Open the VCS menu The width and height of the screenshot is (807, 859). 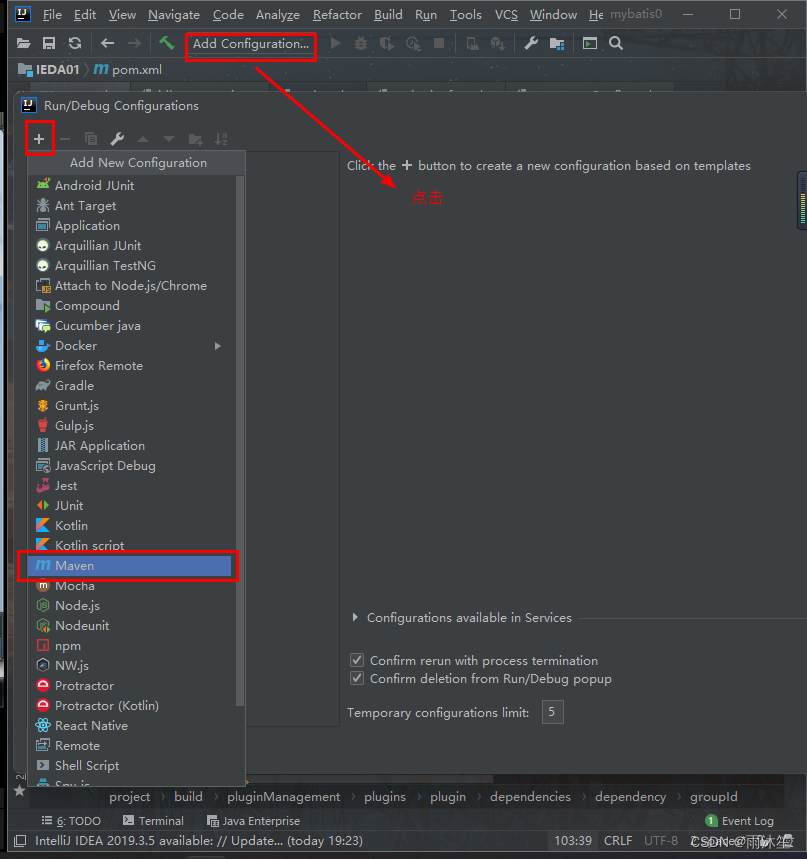coord(506,15)
